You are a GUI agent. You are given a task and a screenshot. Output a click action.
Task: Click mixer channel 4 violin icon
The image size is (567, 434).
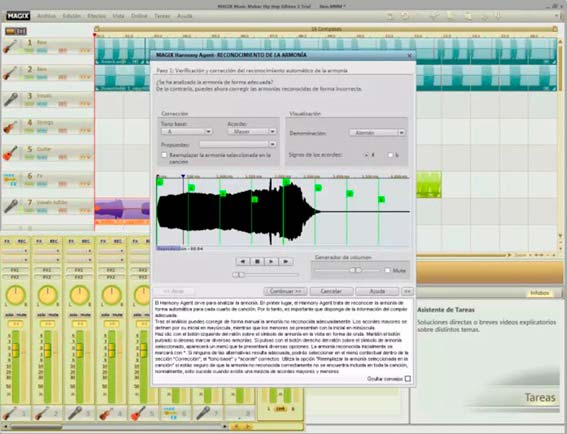point(106,413)
